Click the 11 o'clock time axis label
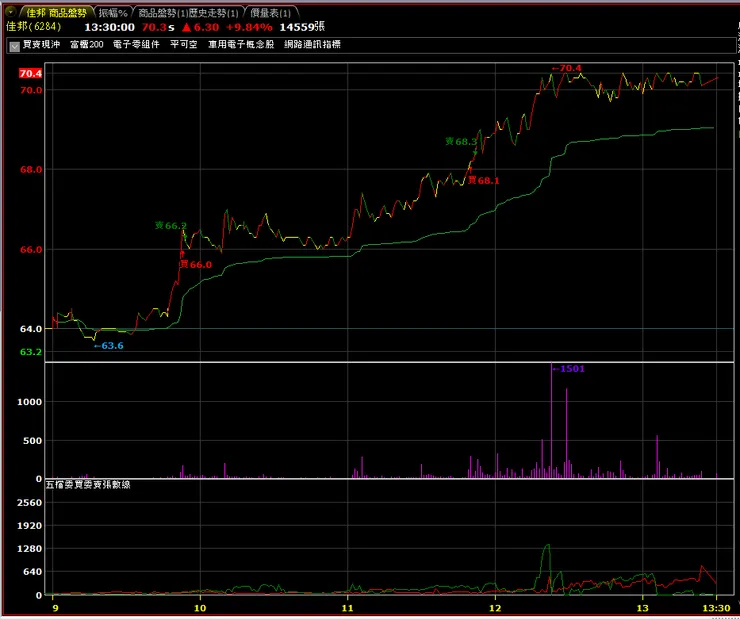Screen dimensions: 740x619 [347, 608]
